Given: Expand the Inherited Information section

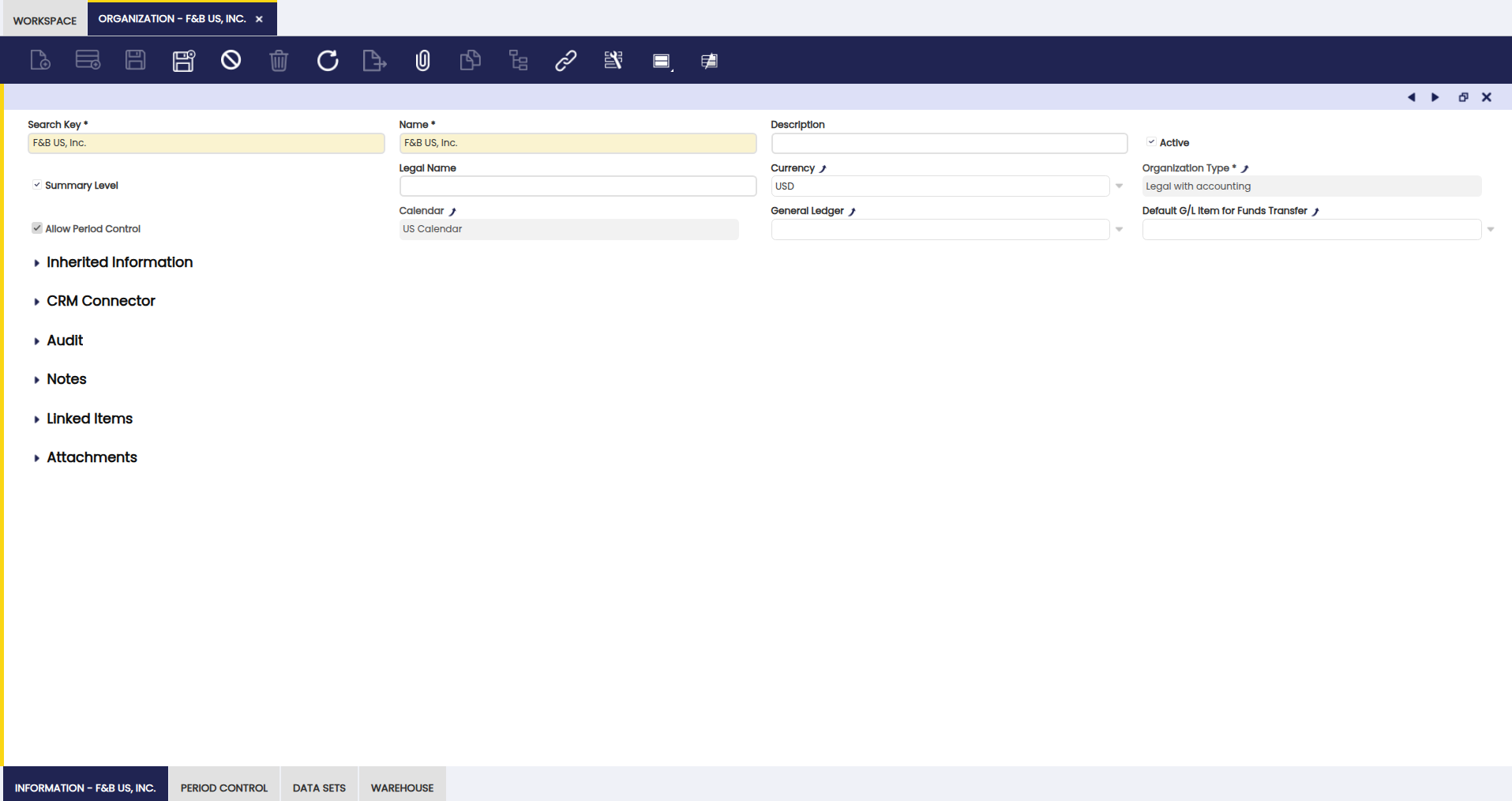Looking at the screenshot, I should click(119, 262).
